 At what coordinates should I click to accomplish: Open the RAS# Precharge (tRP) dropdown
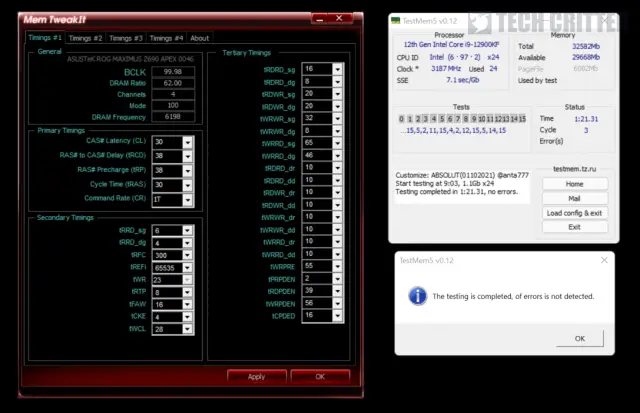[187, 171]
